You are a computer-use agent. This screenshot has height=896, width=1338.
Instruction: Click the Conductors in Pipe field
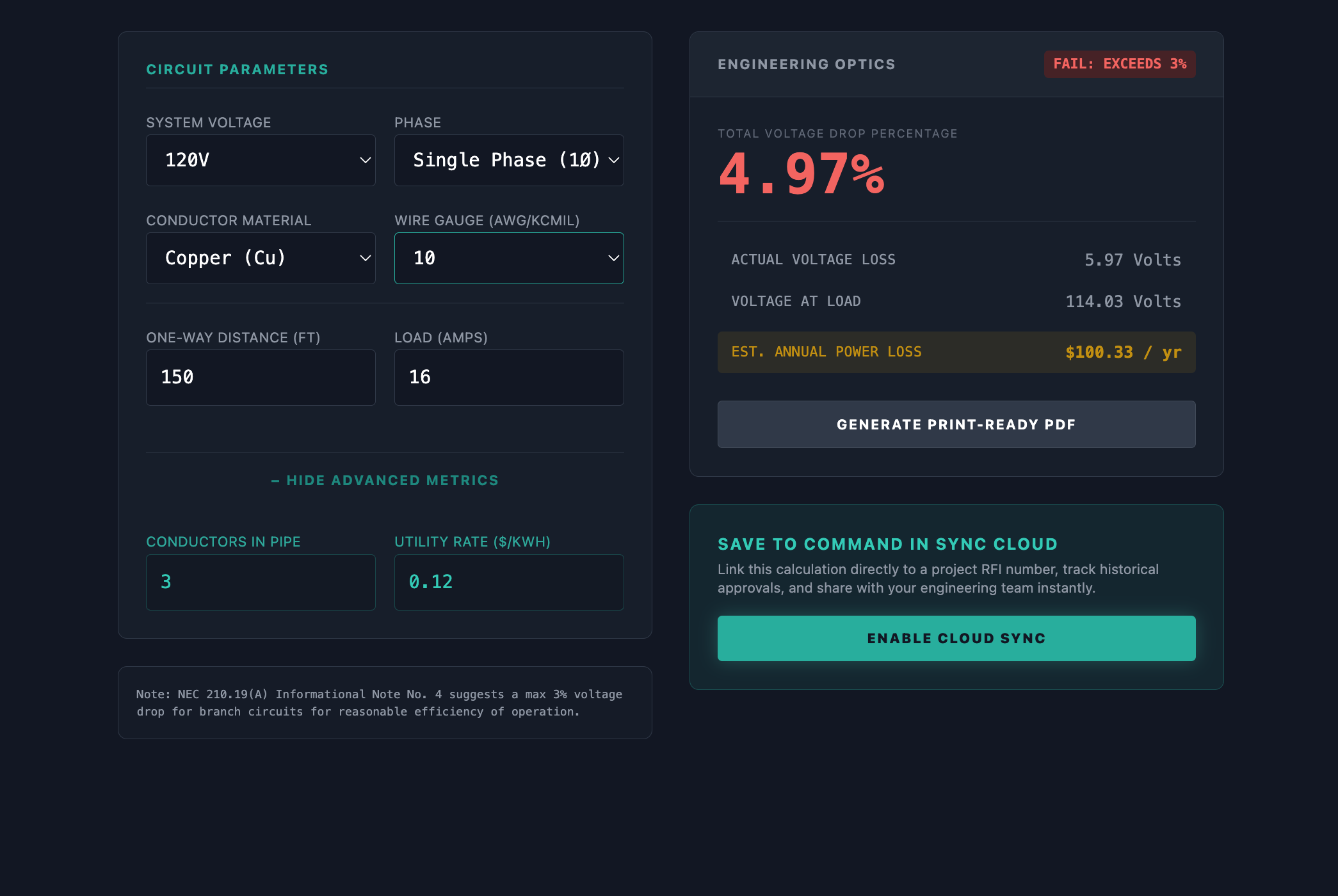point(261,582)
